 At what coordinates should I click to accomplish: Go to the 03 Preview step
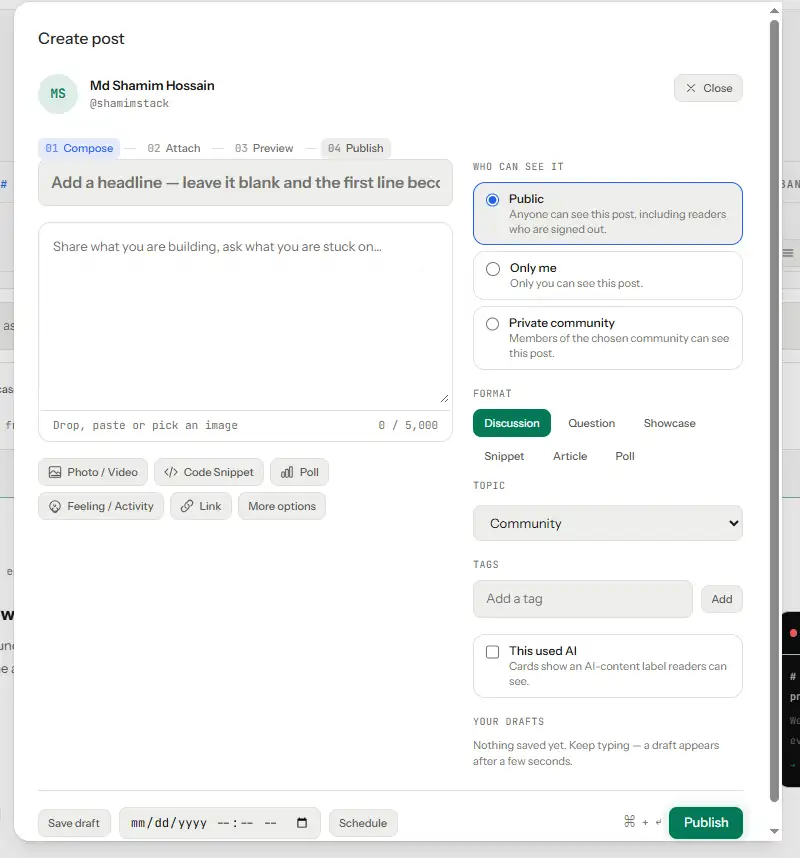tap(264, 148)
